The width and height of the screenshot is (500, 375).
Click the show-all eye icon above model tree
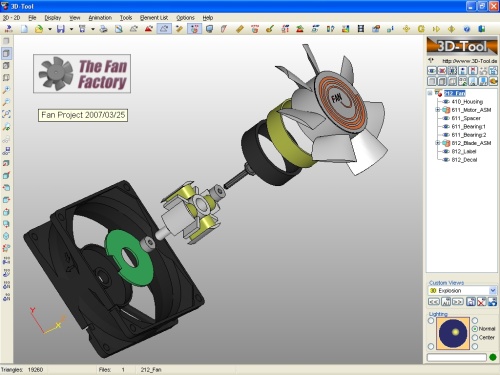[432, 71]
